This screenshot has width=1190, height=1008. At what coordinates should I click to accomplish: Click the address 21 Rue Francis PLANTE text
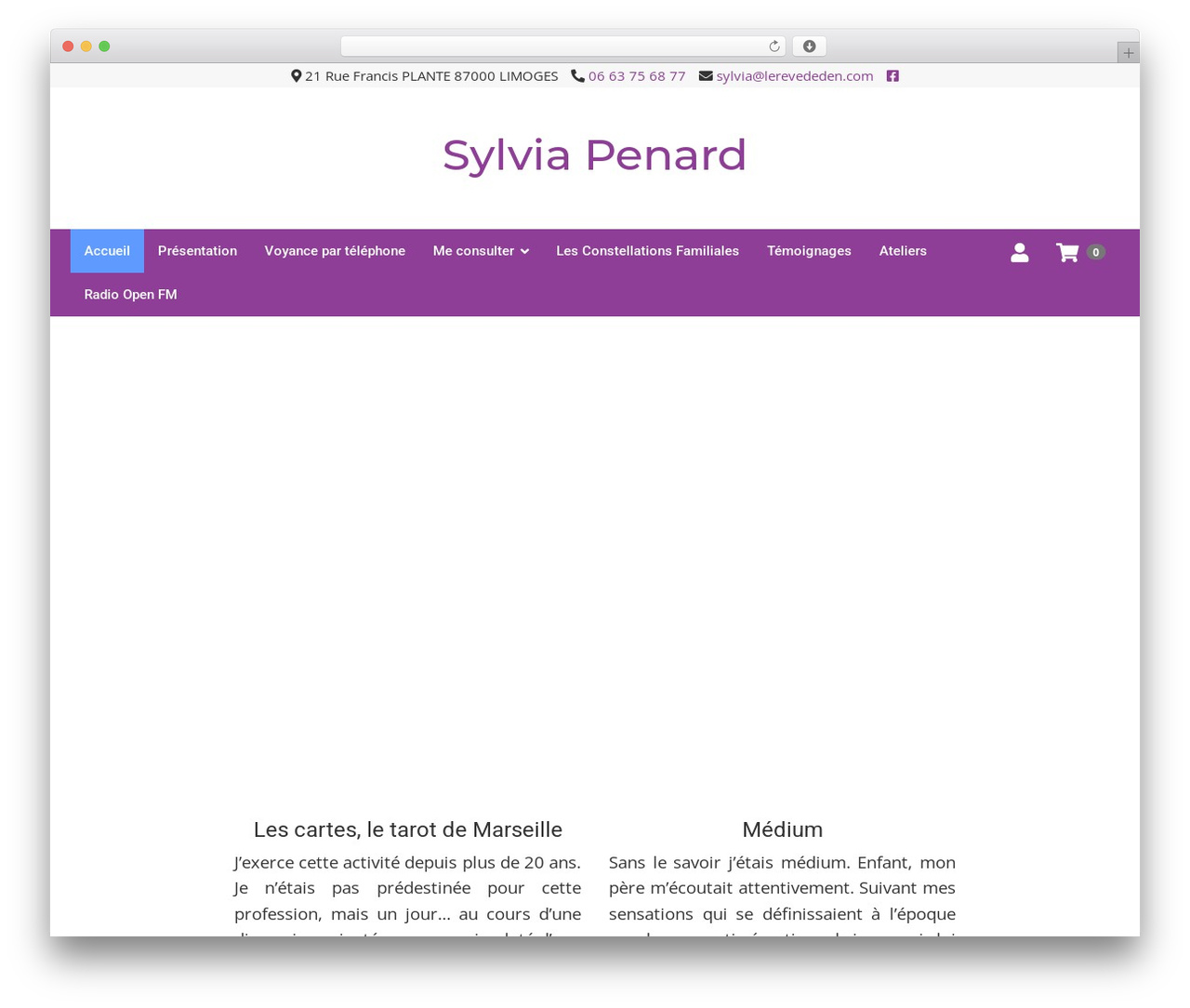tap(431, 76)
